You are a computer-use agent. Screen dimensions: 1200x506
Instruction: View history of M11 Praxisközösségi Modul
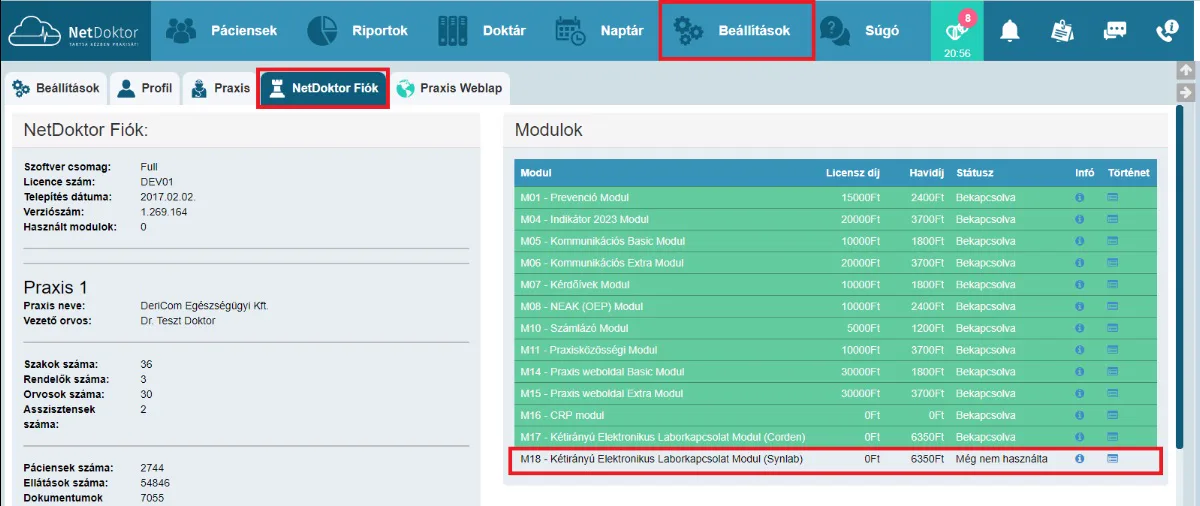pyautogui.click(x=1112, y=350)
